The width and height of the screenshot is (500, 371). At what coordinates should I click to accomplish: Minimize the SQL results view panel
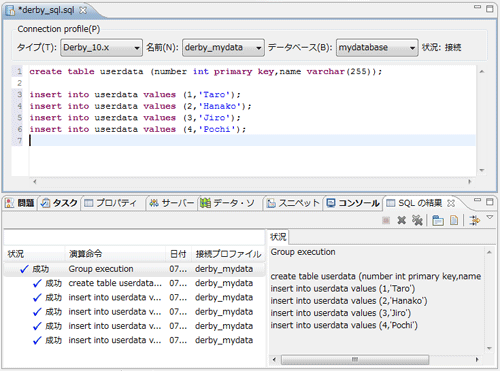[478, 200]
